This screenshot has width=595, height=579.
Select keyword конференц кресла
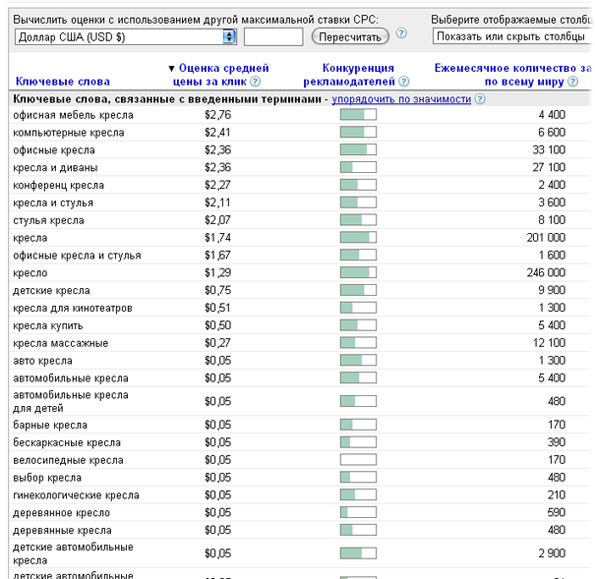[x=58, y=185]
